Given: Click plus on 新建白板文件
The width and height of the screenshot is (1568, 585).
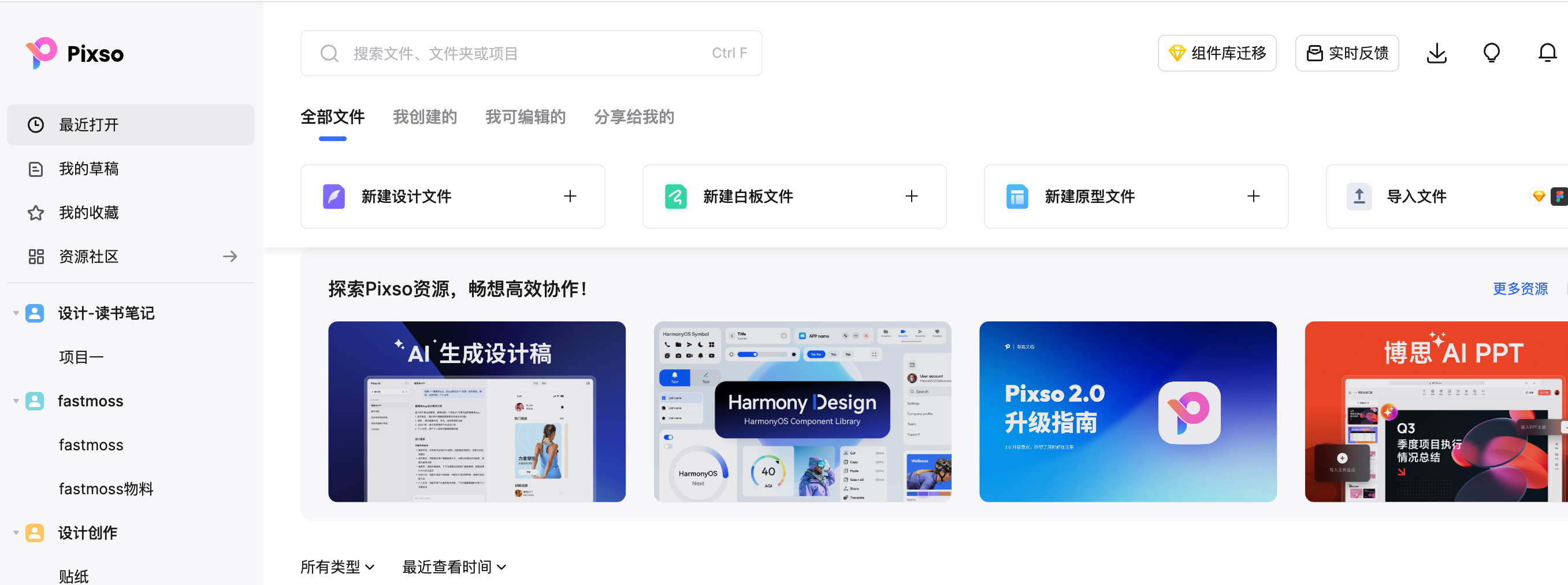Looking at the screenshot, I should pyautogui.click(x=911, y=196).
